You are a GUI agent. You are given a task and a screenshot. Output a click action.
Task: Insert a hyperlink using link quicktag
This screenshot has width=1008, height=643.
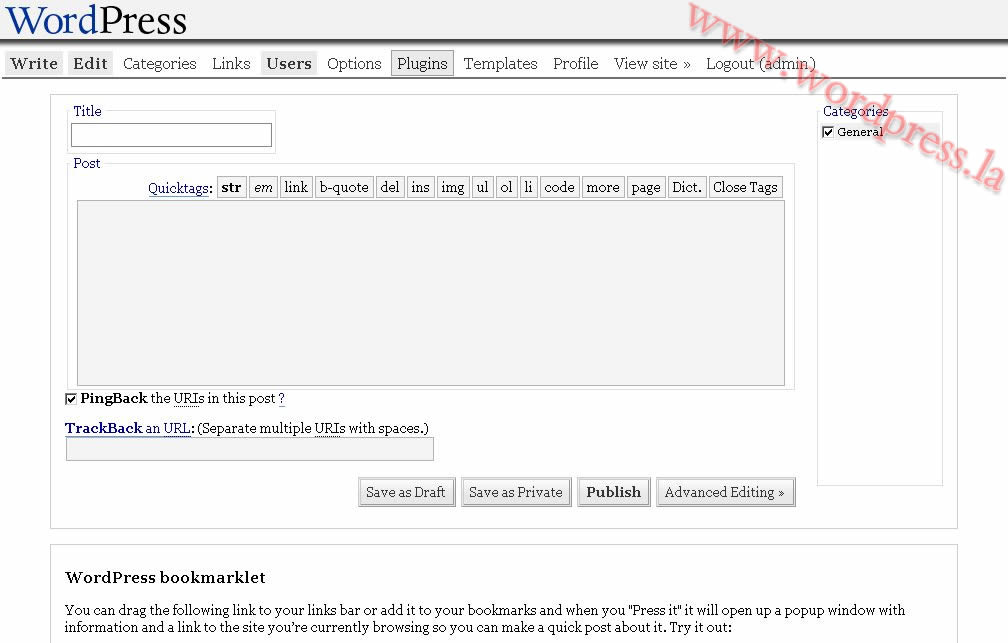click(296, 187)
